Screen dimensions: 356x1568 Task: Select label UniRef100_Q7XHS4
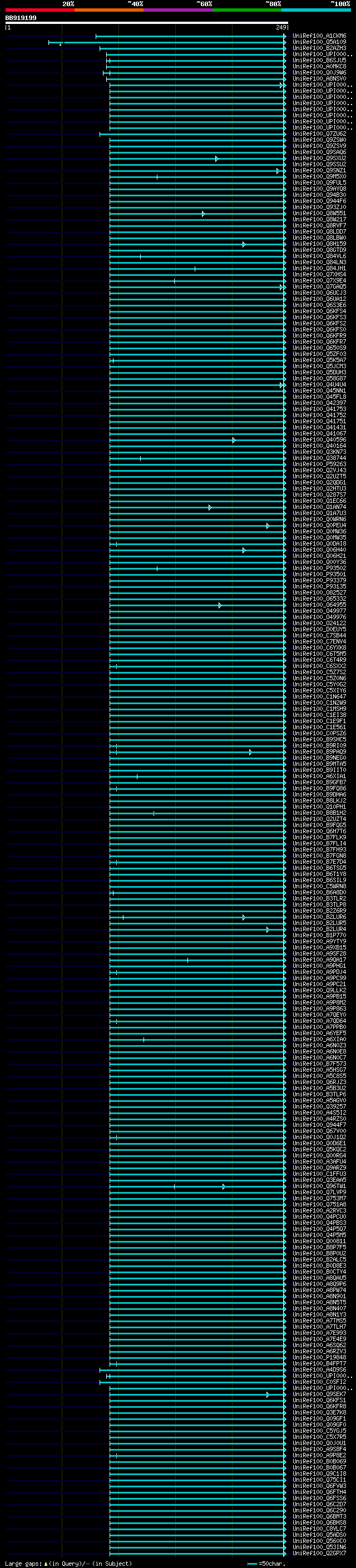319,275
